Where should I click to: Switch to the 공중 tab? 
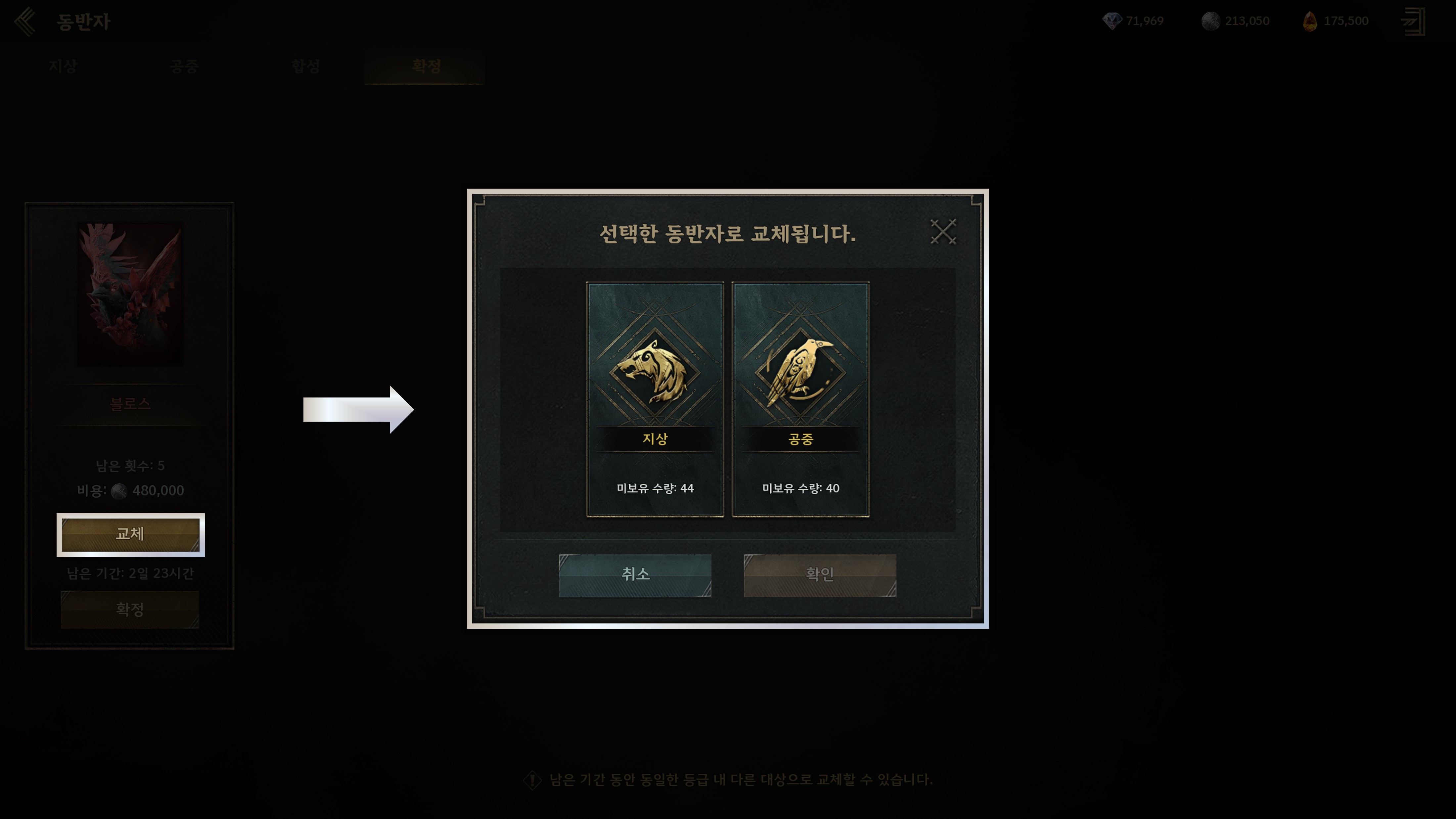pos(184,66)
